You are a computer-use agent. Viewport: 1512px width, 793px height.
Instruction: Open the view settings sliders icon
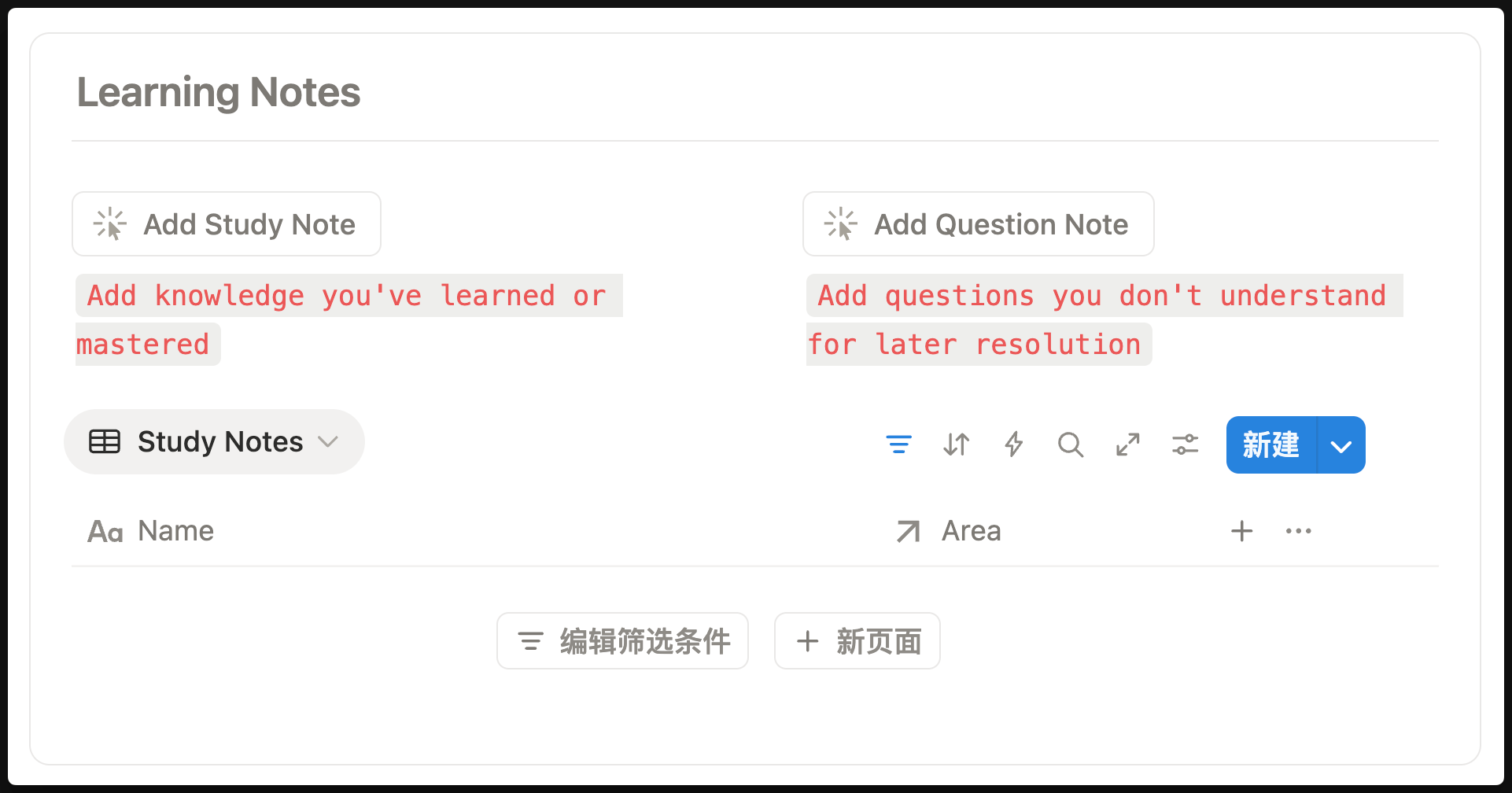[1185, 444]
